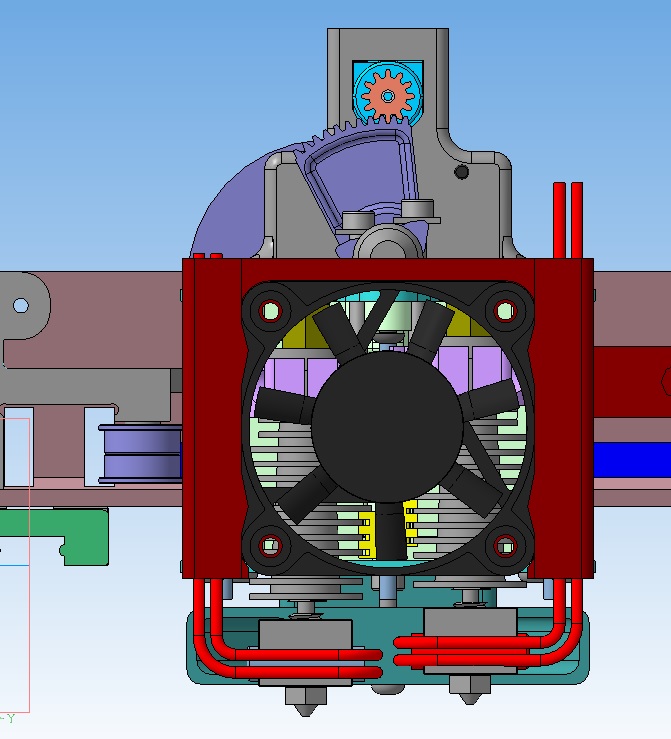Select the bright blue belt segment

click(x=632, y=460)
